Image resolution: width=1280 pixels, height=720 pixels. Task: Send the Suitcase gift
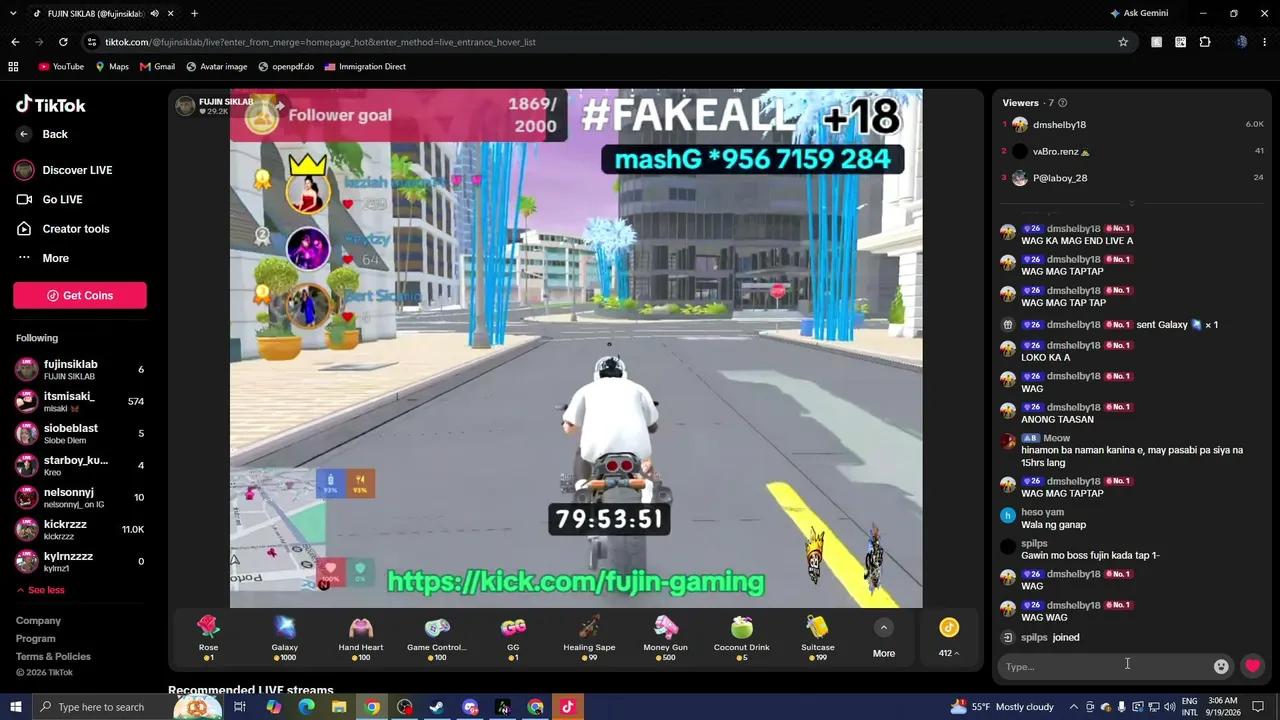pyautogui.click(x=818, y=637)
